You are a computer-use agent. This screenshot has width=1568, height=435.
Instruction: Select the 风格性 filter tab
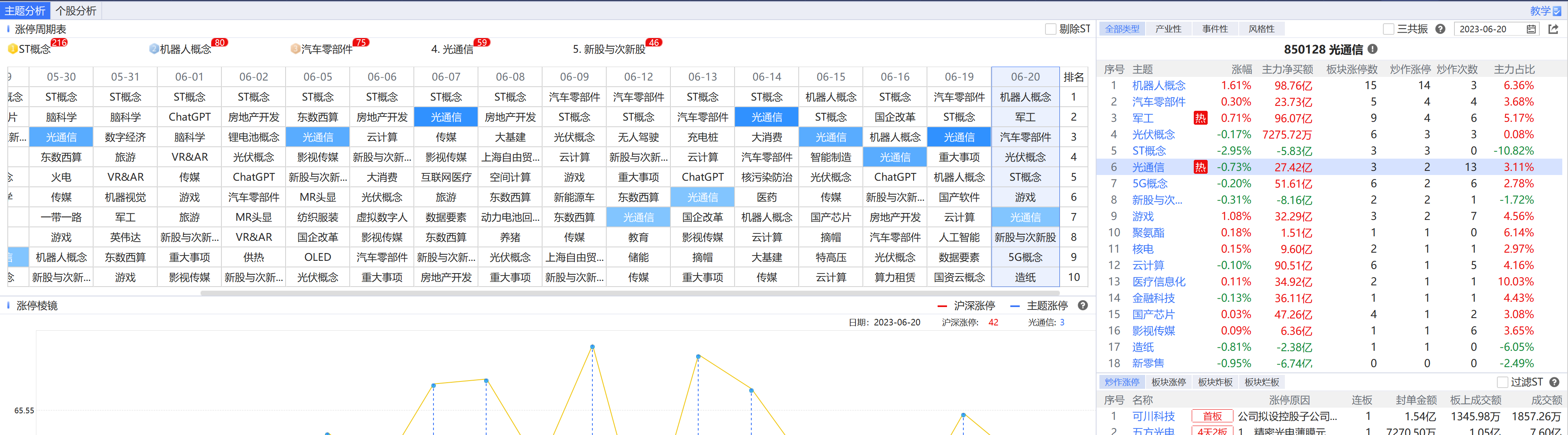coord(1261,29)
